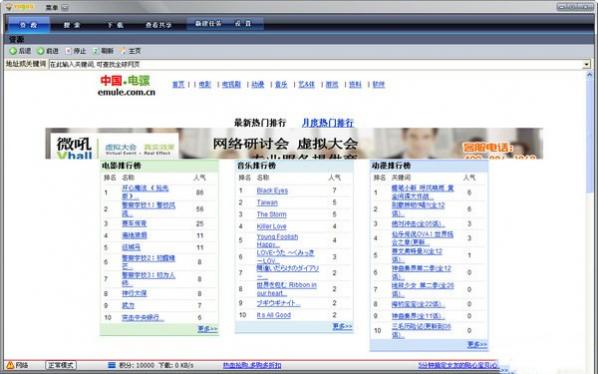Open the 查看共享 shared files tab

point(159,25)
